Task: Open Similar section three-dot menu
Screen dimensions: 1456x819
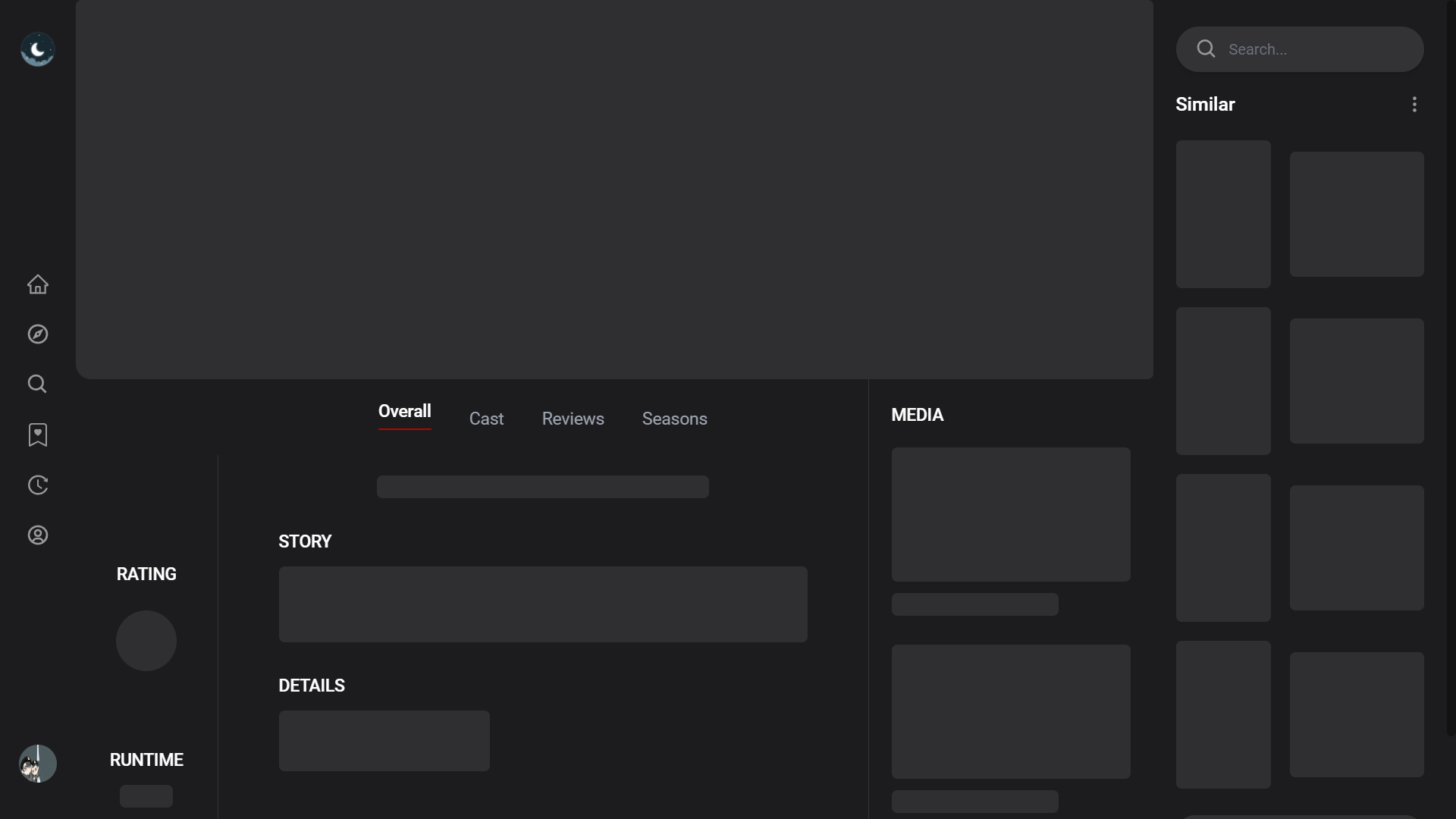Action: pyautogui.click(x=1414, y=105)
